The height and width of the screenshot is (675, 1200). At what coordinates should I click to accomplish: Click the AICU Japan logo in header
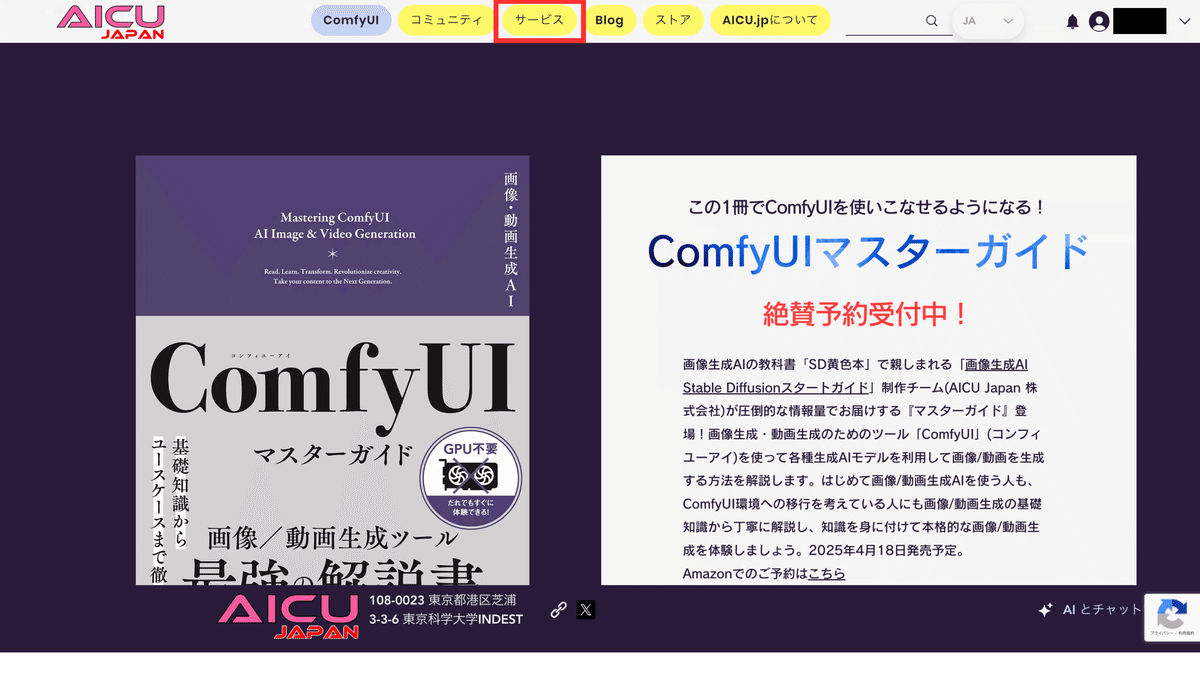click(111, 21)
